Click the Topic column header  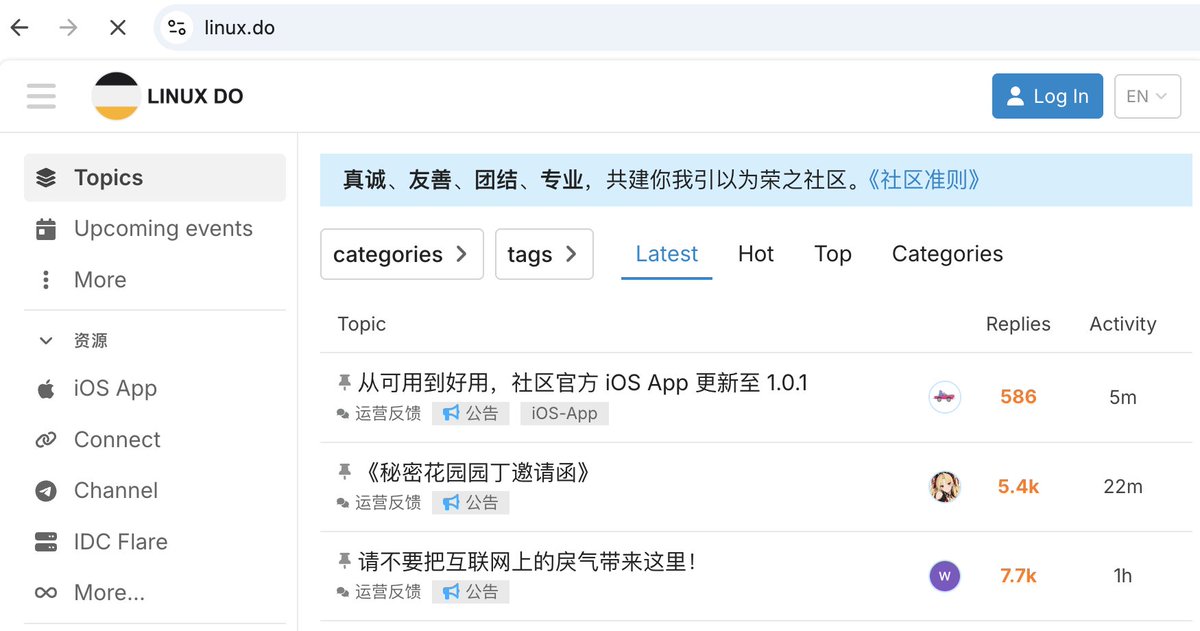pos(362,324)
